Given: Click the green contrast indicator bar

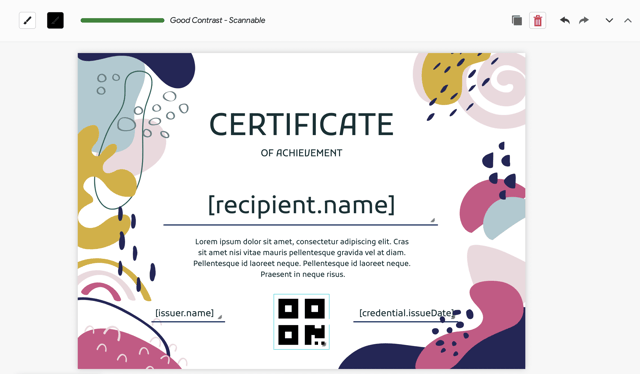Looking at the screenshot, I should point(122,20).
